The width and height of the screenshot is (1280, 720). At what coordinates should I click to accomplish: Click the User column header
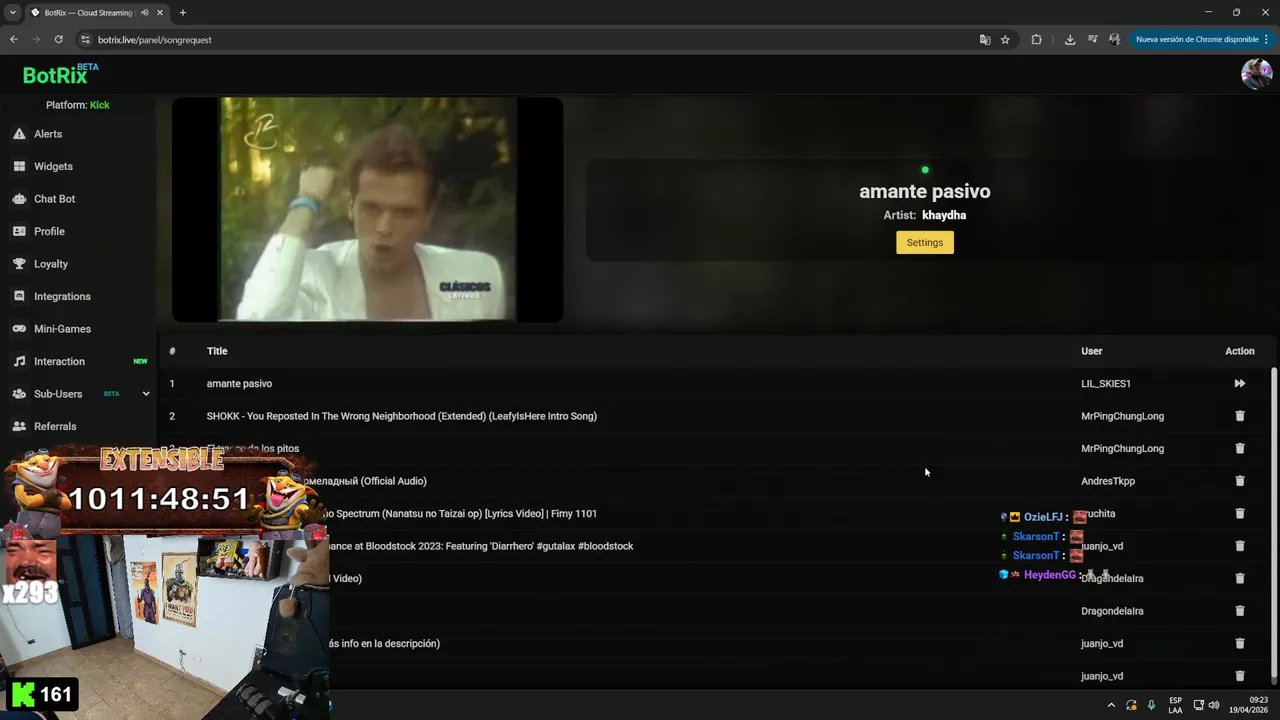1091,351
